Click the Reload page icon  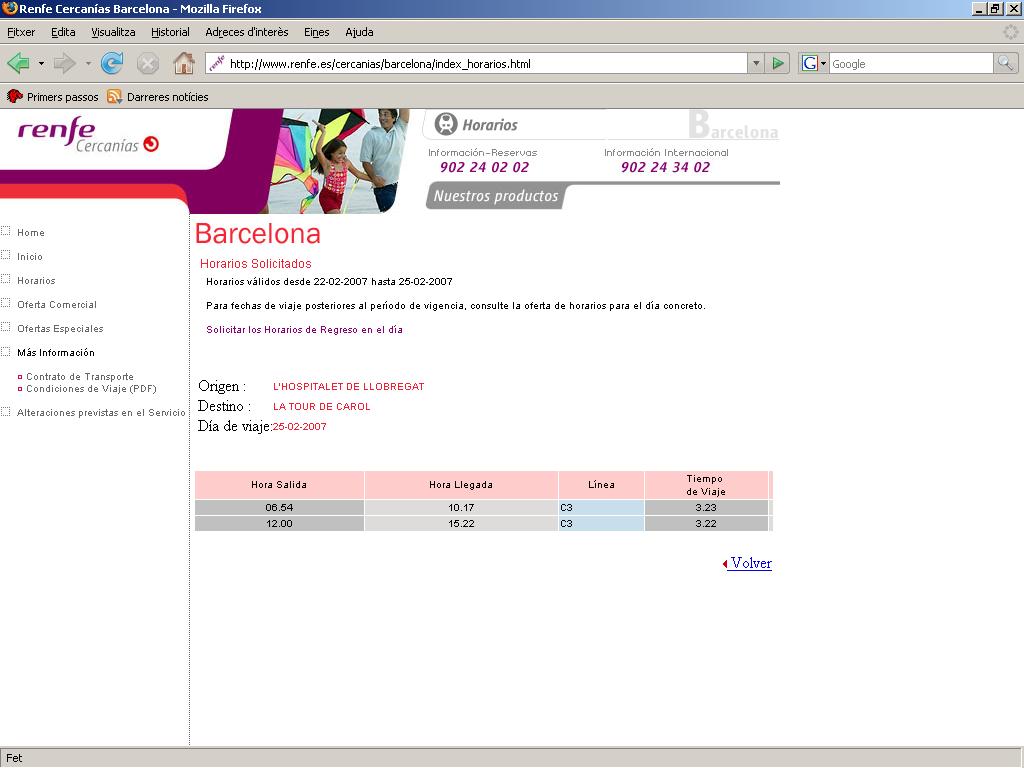[x=112, y=64]
